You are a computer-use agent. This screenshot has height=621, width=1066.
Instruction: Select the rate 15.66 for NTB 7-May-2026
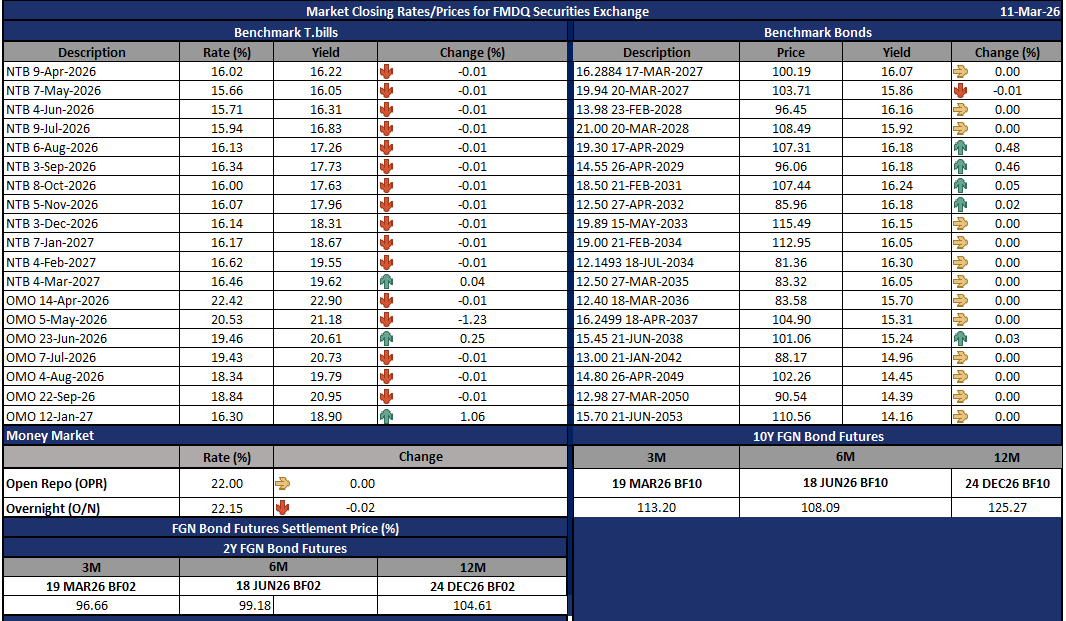tap(226, 90)
